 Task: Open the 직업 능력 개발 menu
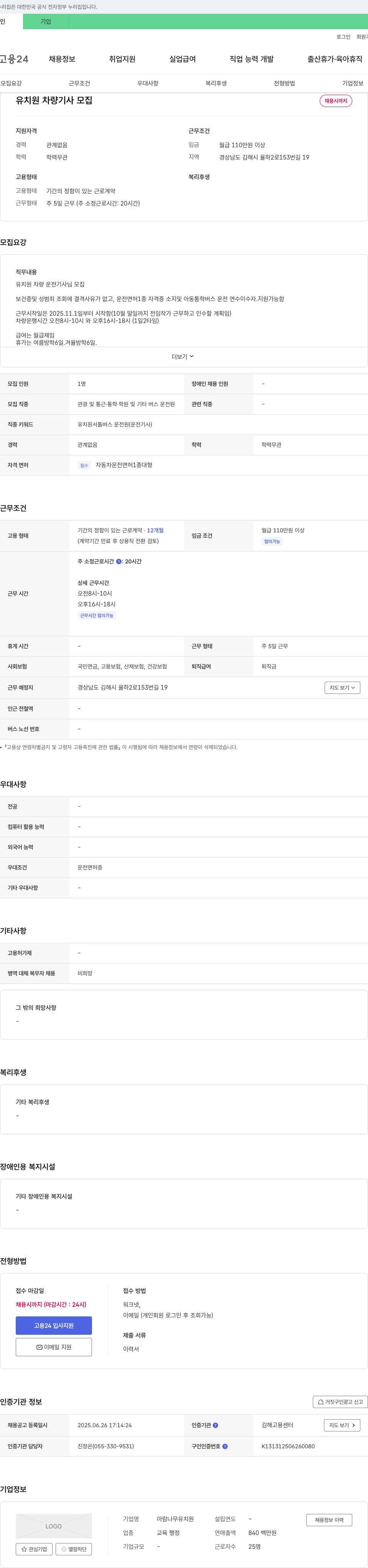pos(251,59)
